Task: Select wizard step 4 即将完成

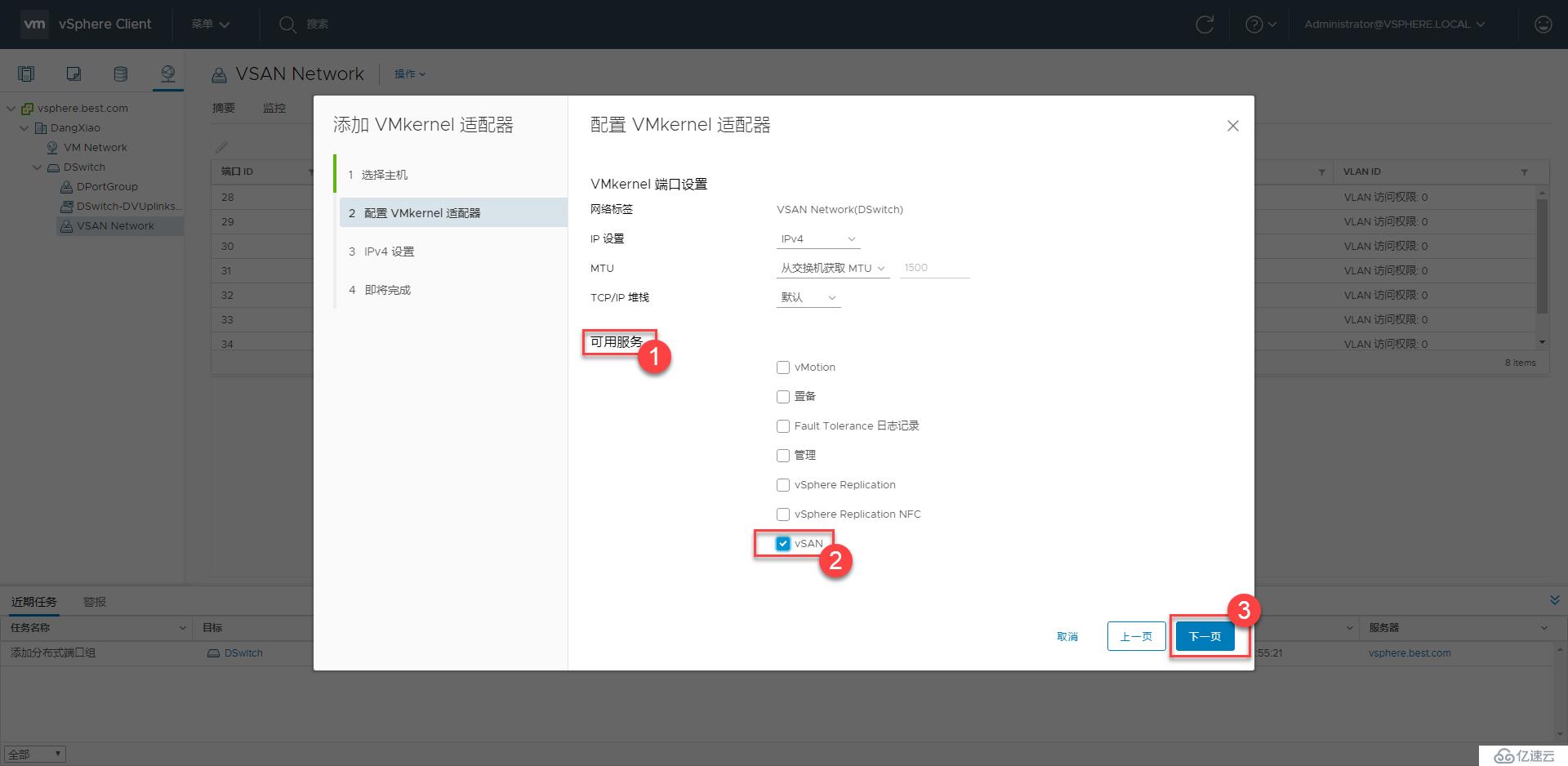Action: click(x=452, y=290)
